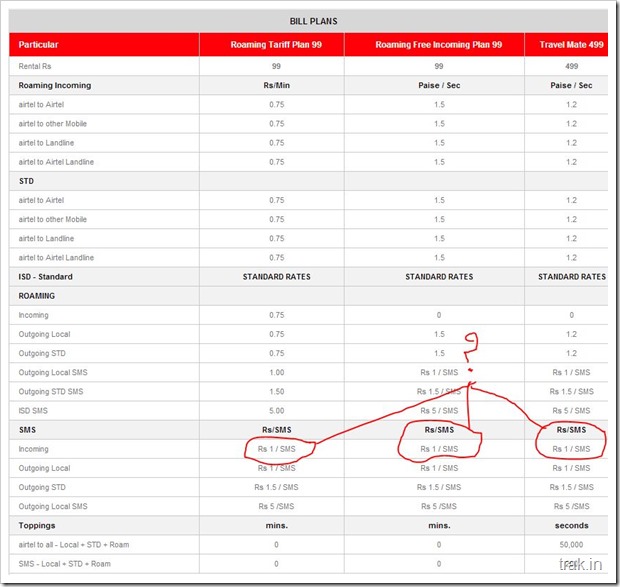Click the Roaming Tariff Plan 99 header
Image resolution: width=620 pixels, height=587 pixels.
point(276,45)
